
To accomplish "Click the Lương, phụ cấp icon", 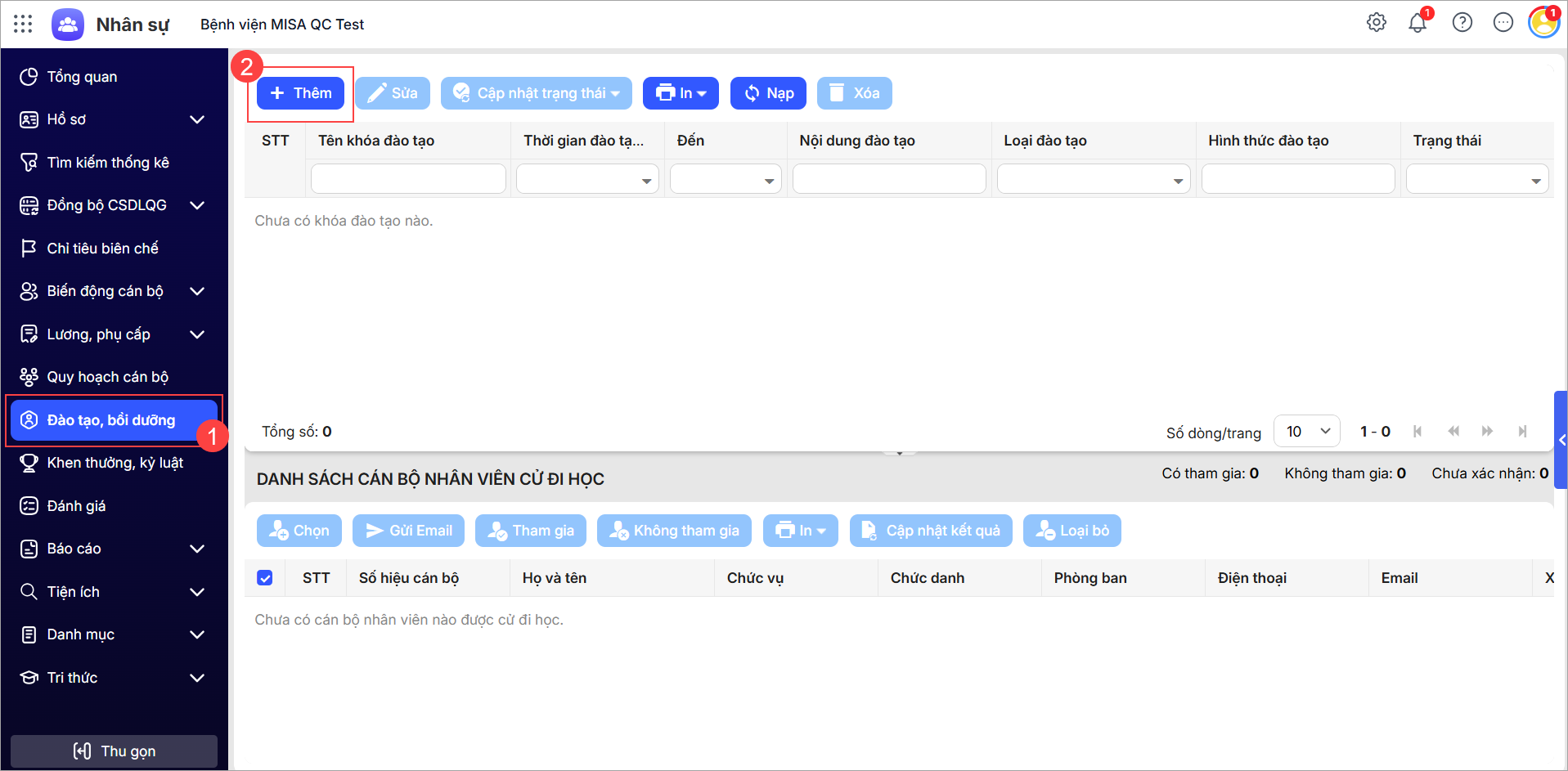I will [29, 334].
